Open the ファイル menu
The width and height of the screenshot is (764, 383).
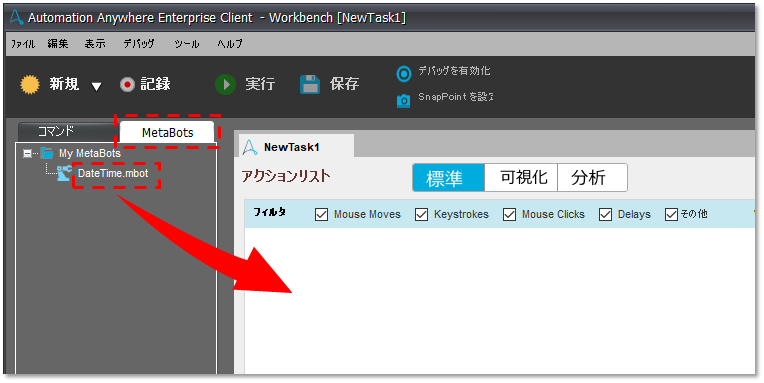tap(23, 44)
